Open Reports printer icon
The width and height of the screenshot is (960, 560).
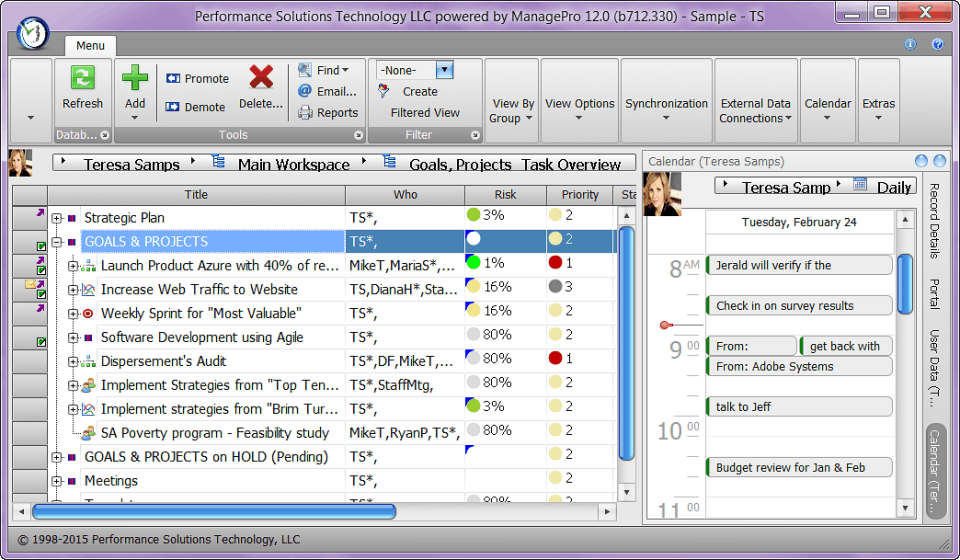[305, 113]
